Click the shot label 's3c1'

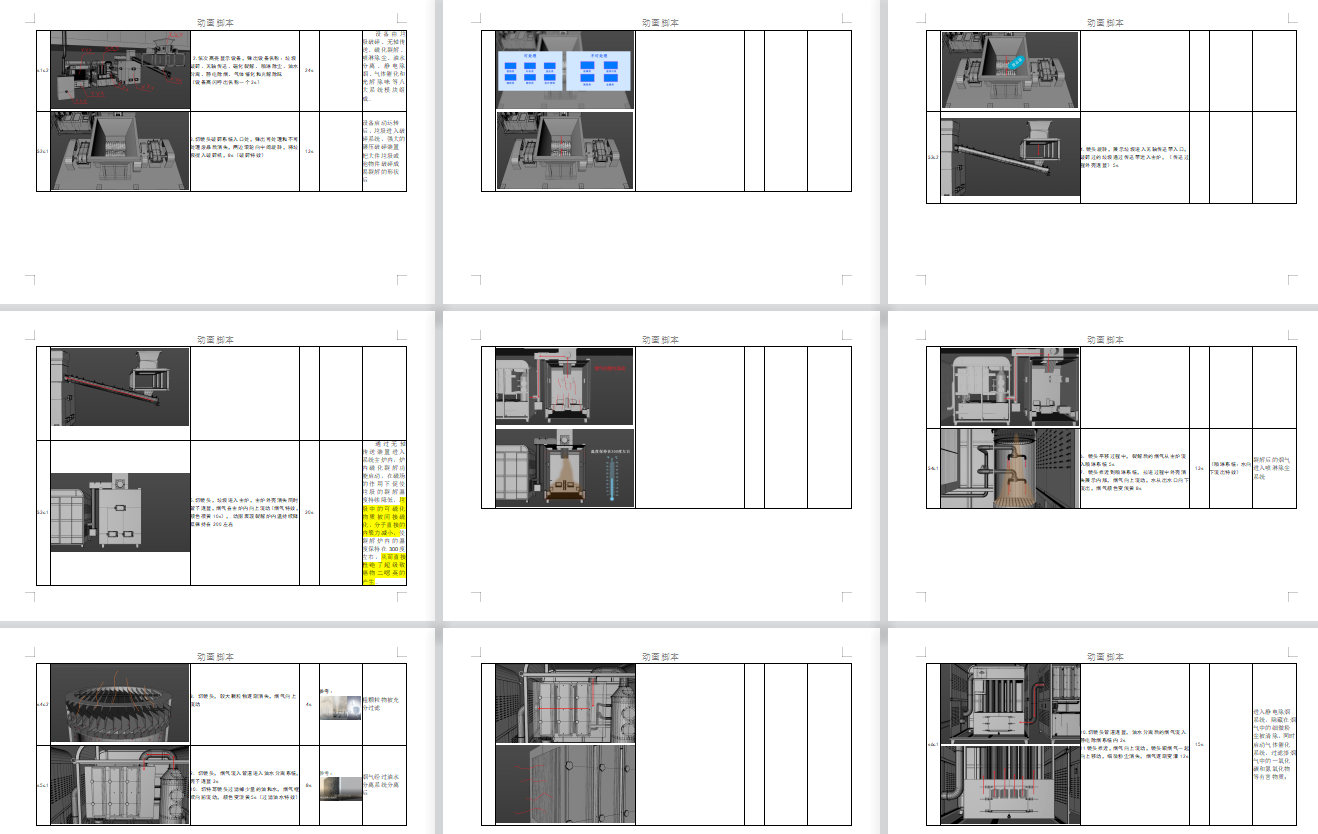pyautogui.click(x=43, y=513)
